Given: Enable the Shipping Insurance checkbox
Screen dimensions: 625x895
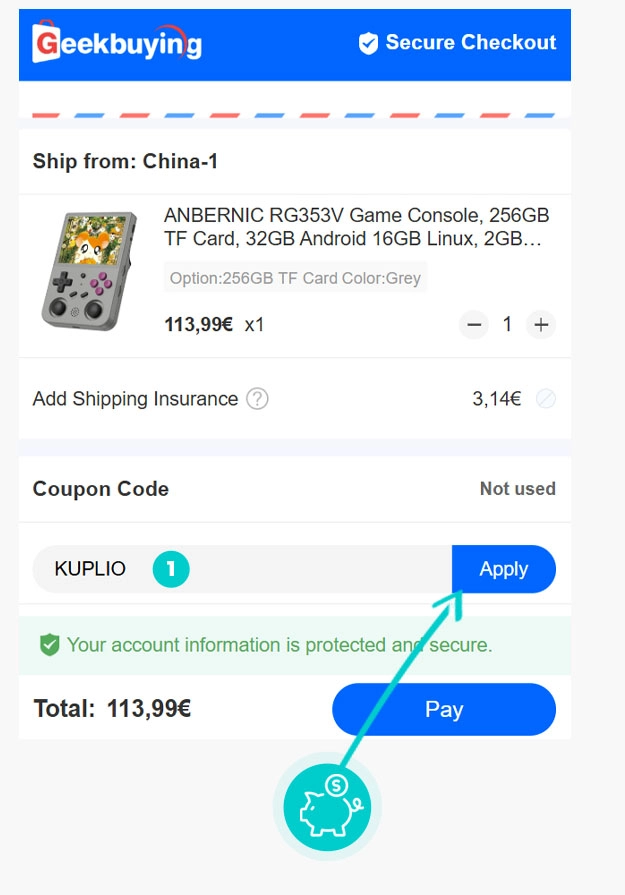Looking at the screenshot, I should point(545,399).
